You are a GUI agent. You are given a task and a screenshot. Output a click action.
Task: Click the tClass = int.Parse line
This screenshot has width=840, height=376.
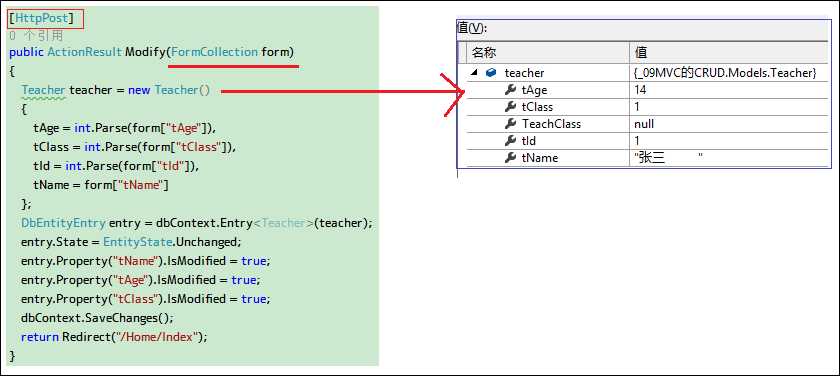134,147
